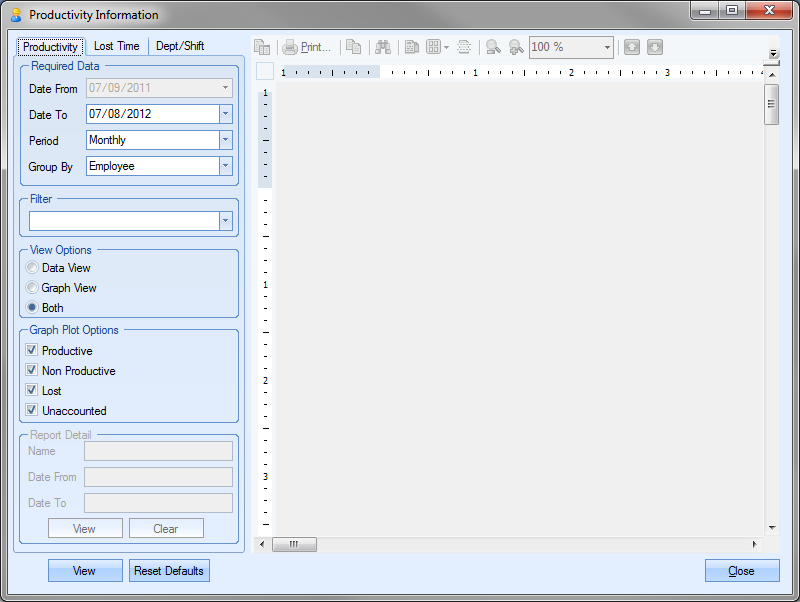The height and width of the screenshot is (602, 800).
Task: Open the Period dropdown
Action: tap(225, 141)
